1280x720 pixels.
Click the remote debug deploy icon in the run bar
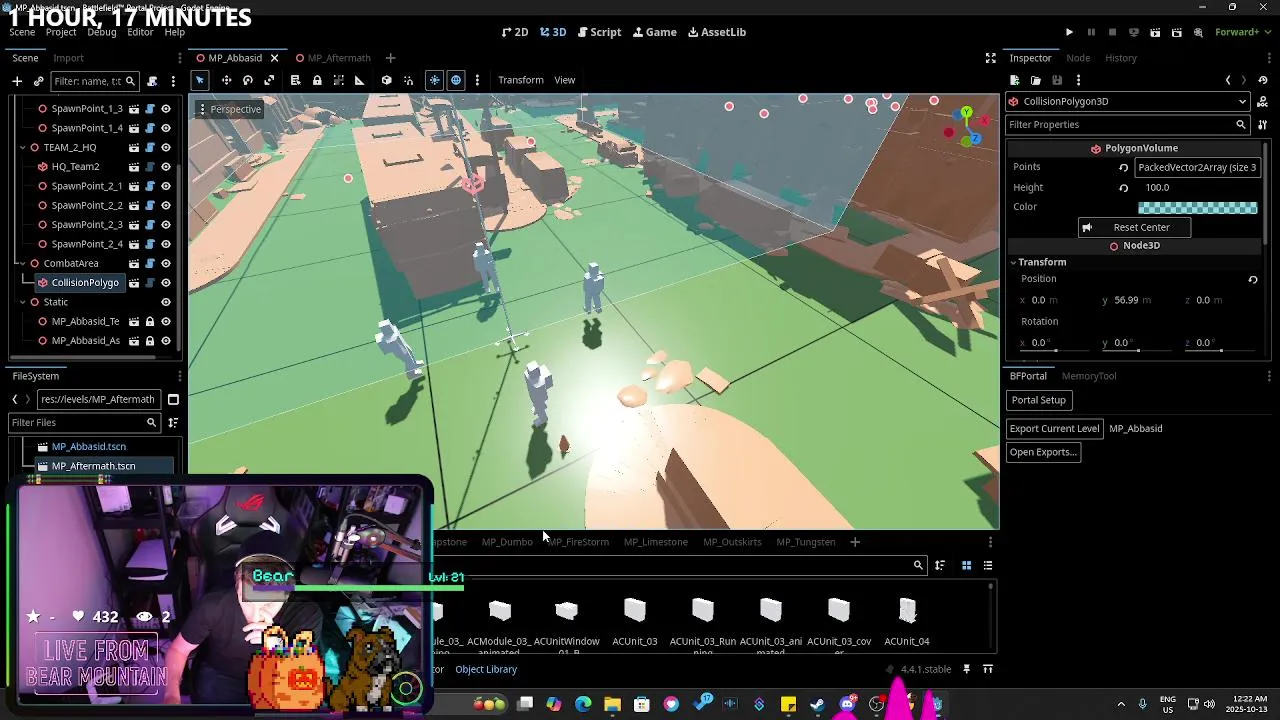(1134, 32)
